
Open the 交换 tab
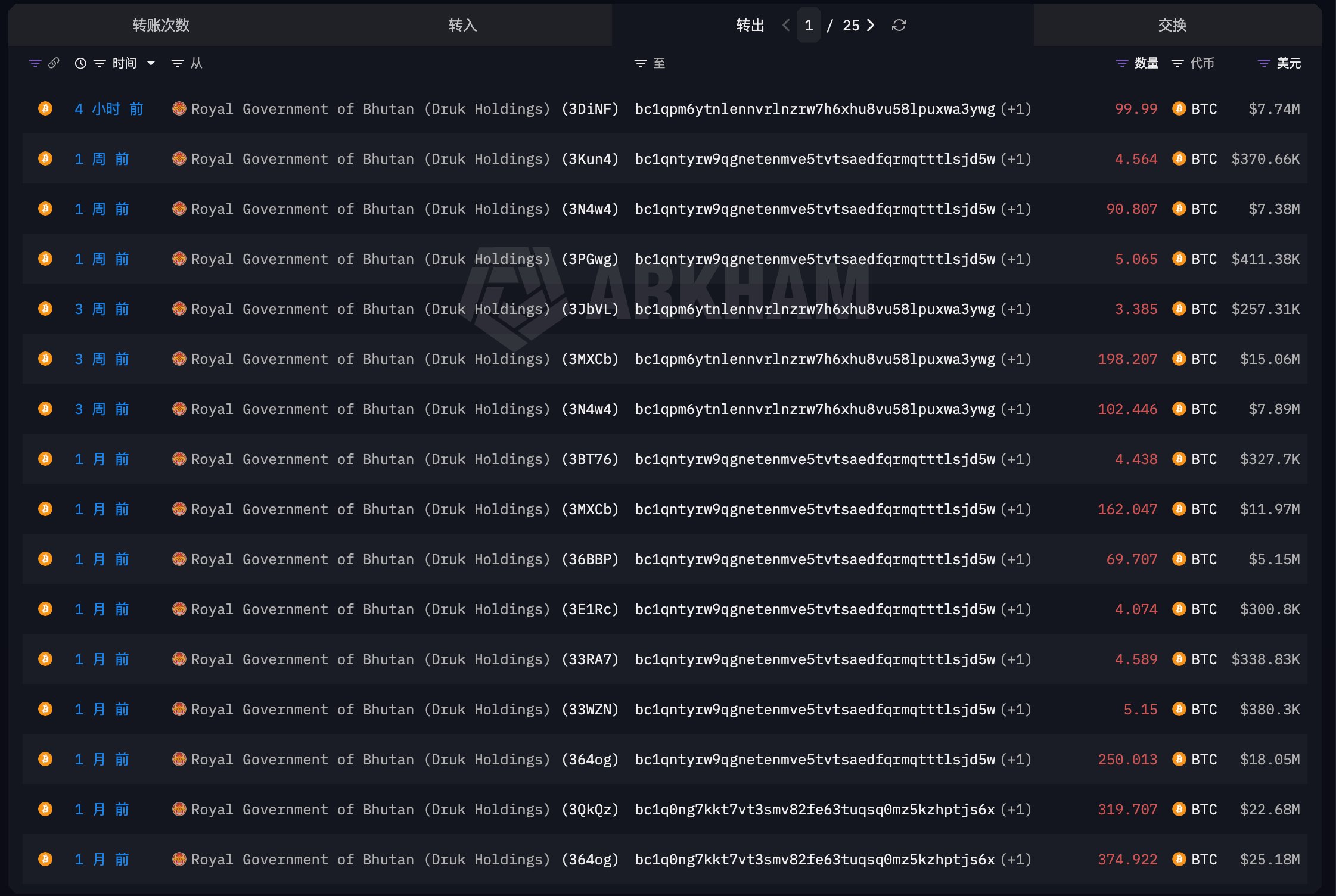tap(1172, 25)
